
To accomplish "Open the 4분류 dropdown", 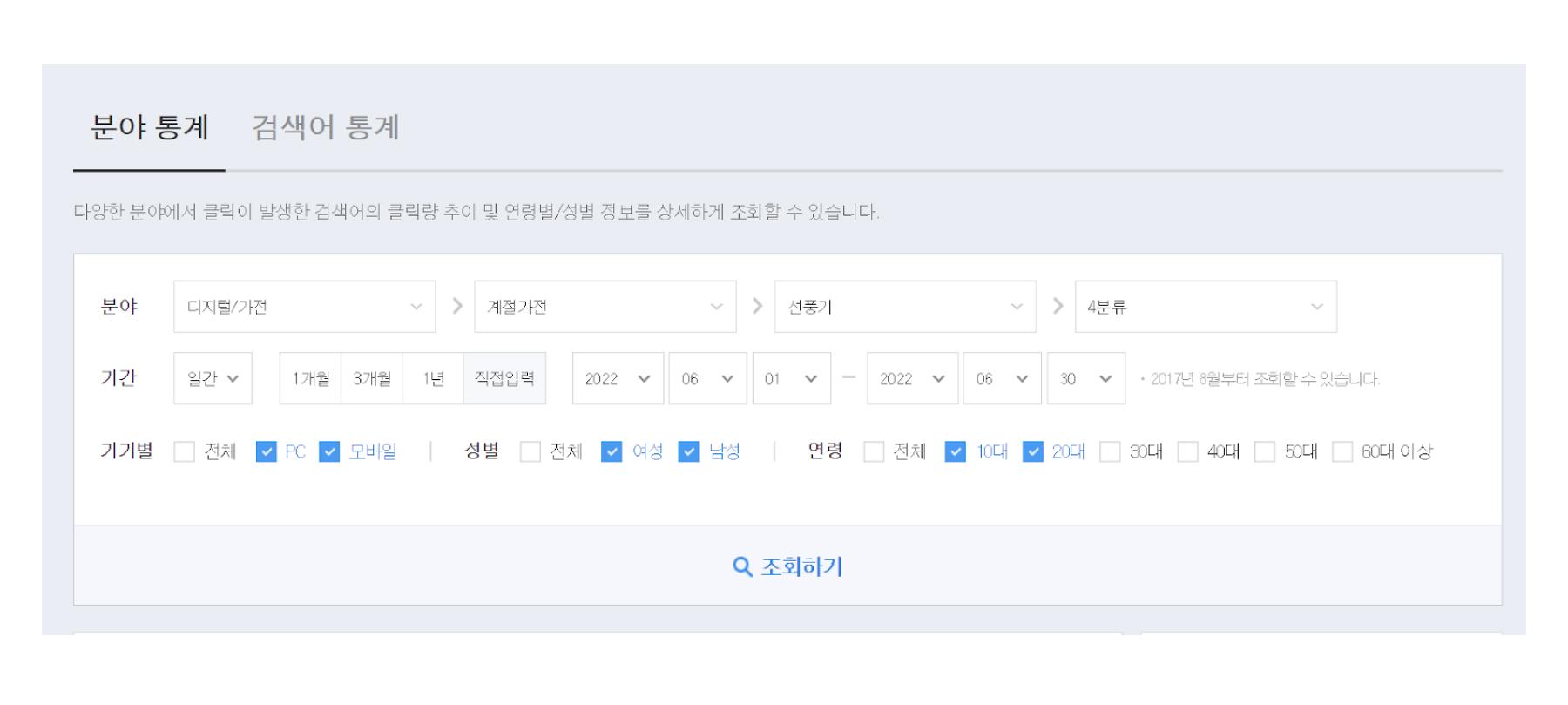I will pos(1205,307).
